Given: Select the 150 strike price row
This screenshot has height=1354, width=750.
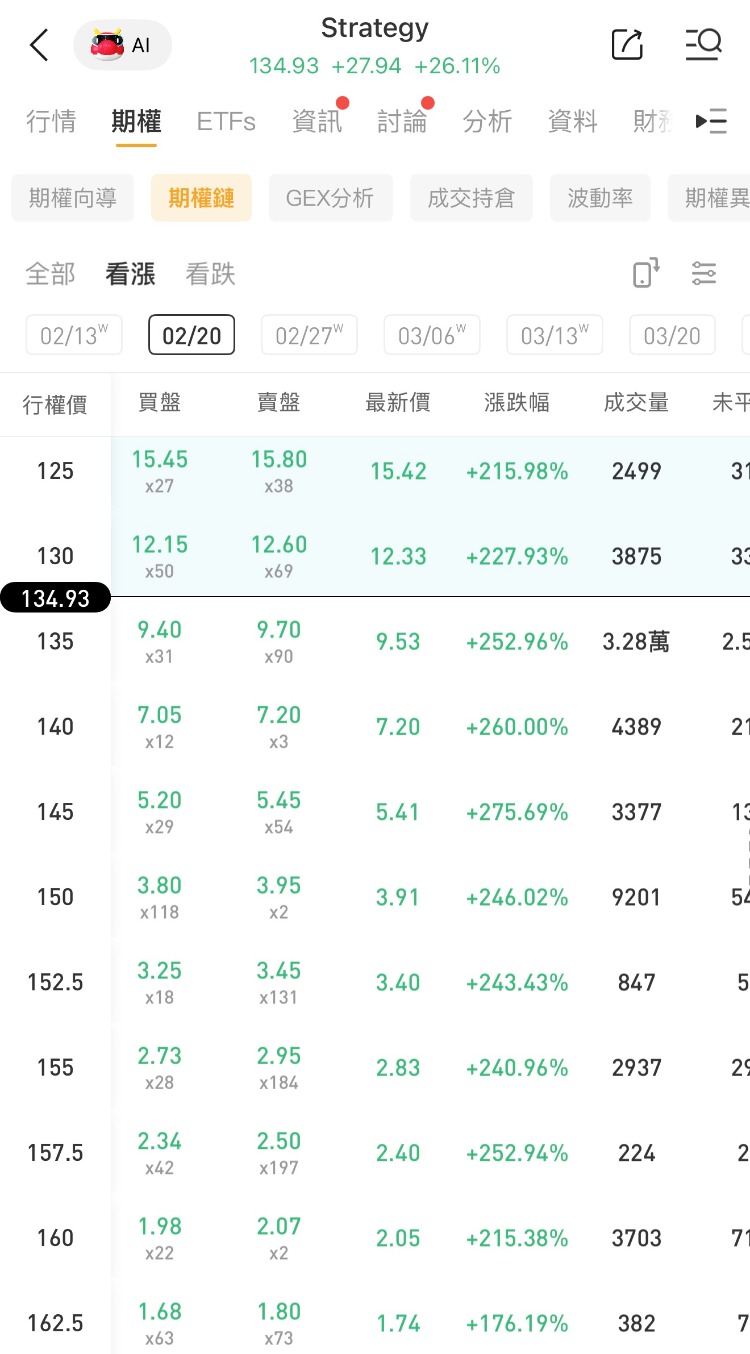Looking at the screenshot, I should coord(55,897).
